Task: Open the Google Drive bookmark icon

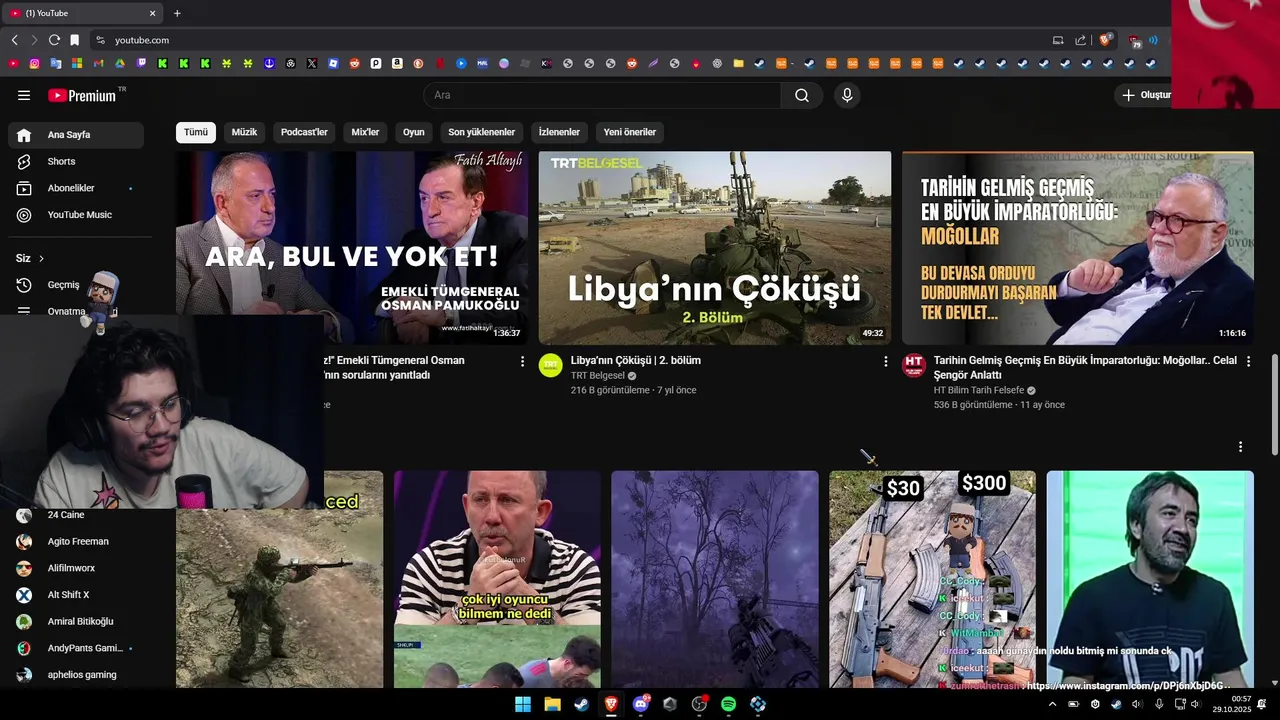Action: [120, 63]
